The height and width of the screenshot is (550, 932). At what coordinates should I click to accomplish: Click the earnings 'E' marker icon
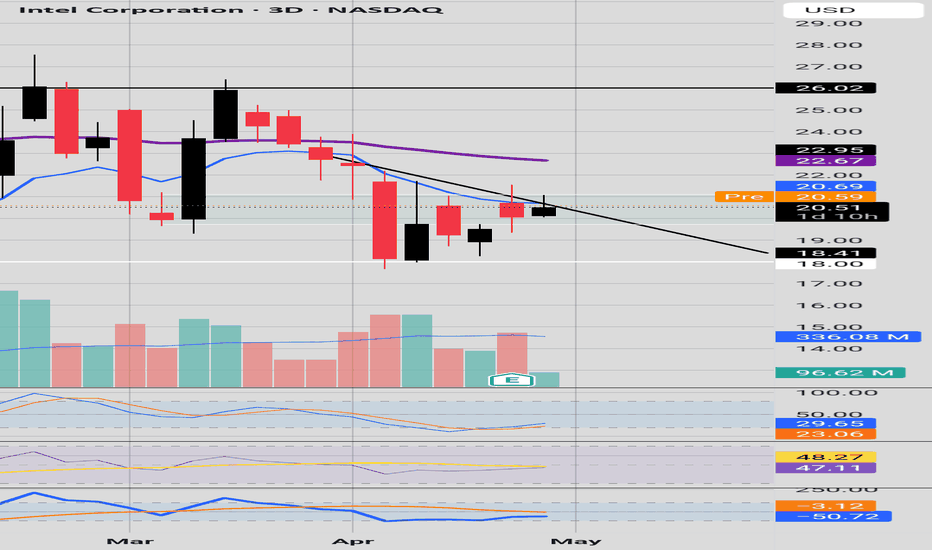point(511,379)
